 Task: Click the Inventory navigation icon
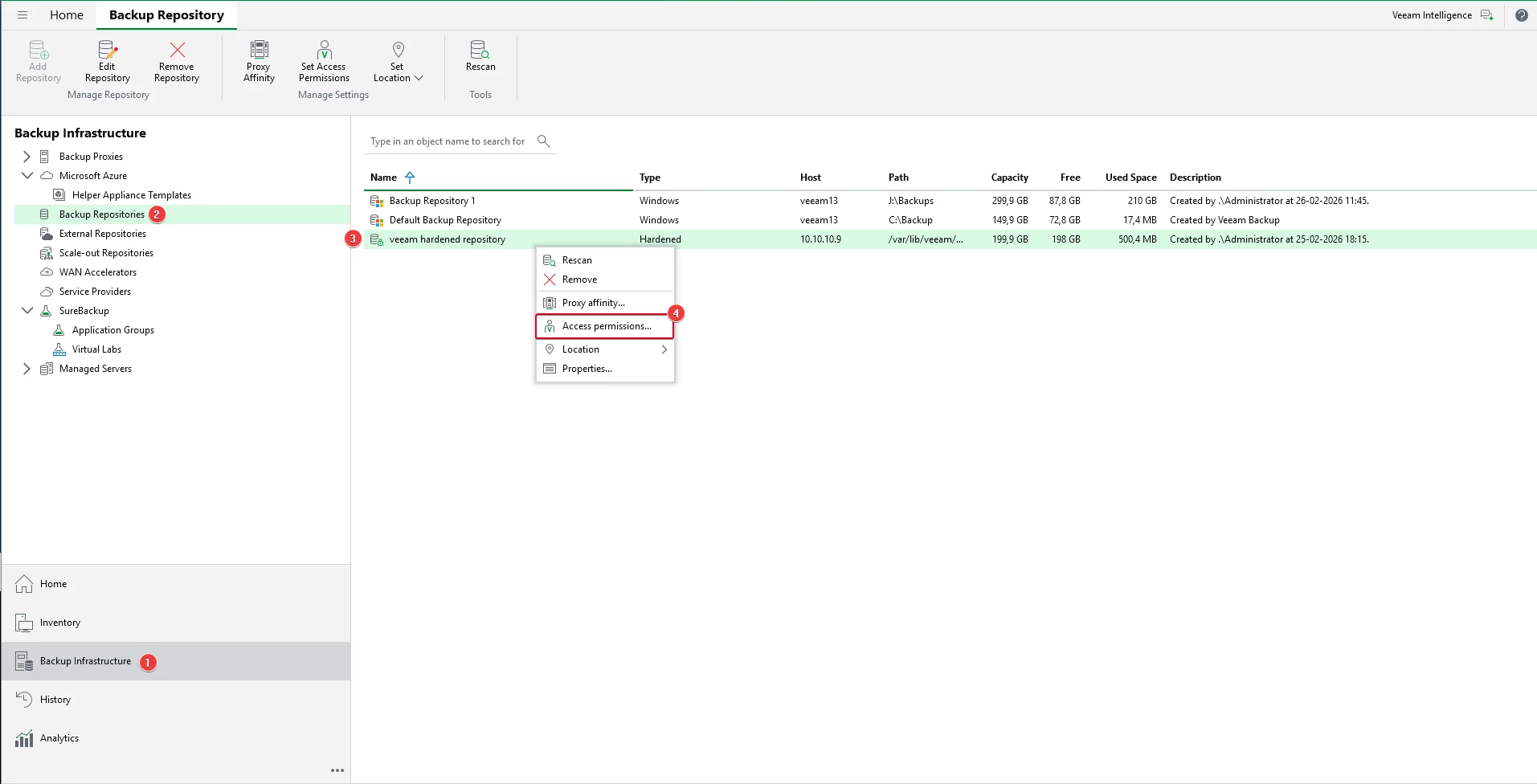tap(24, 623)
